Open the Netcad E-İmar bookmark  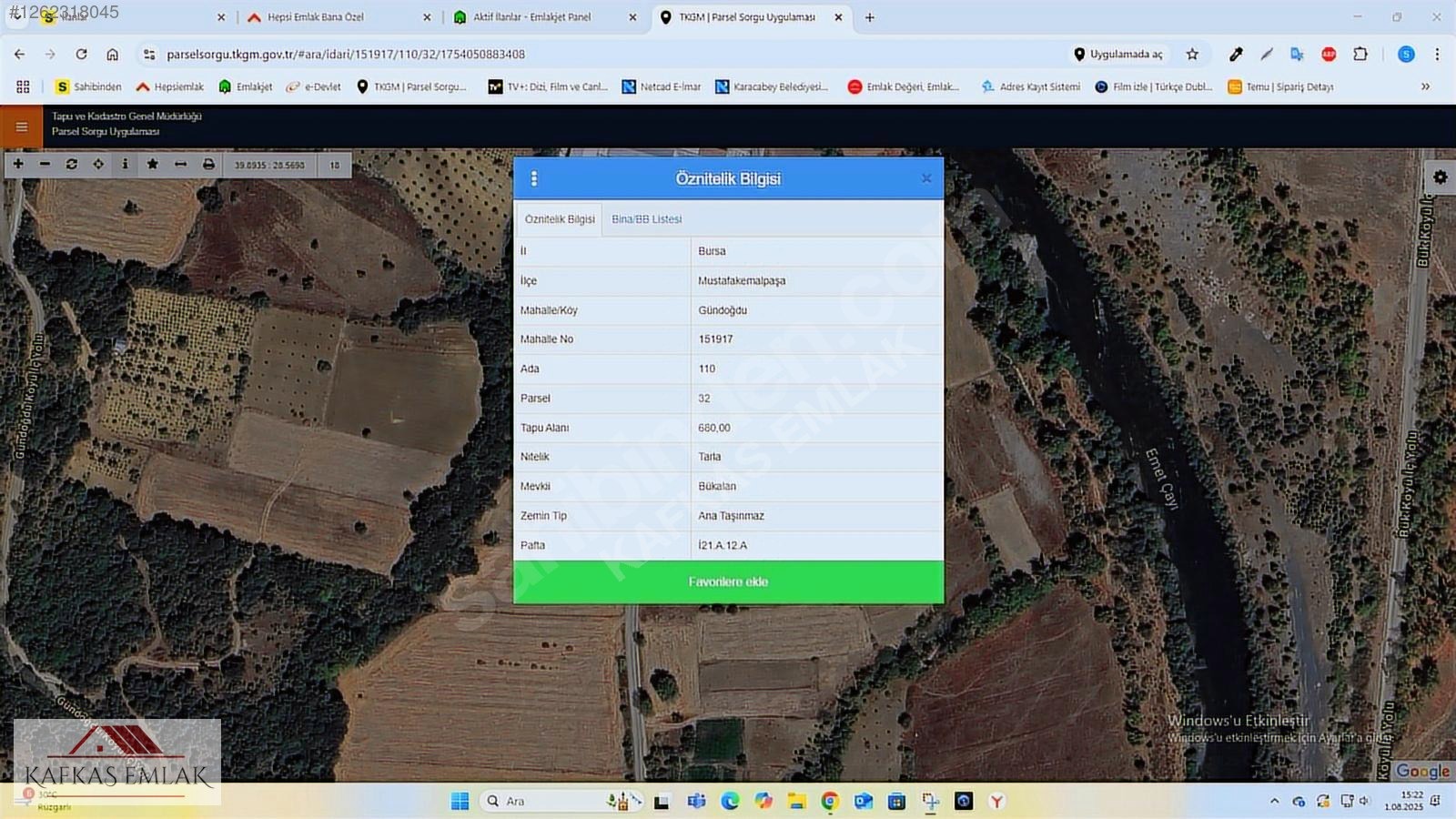click(x=662, y=86)
